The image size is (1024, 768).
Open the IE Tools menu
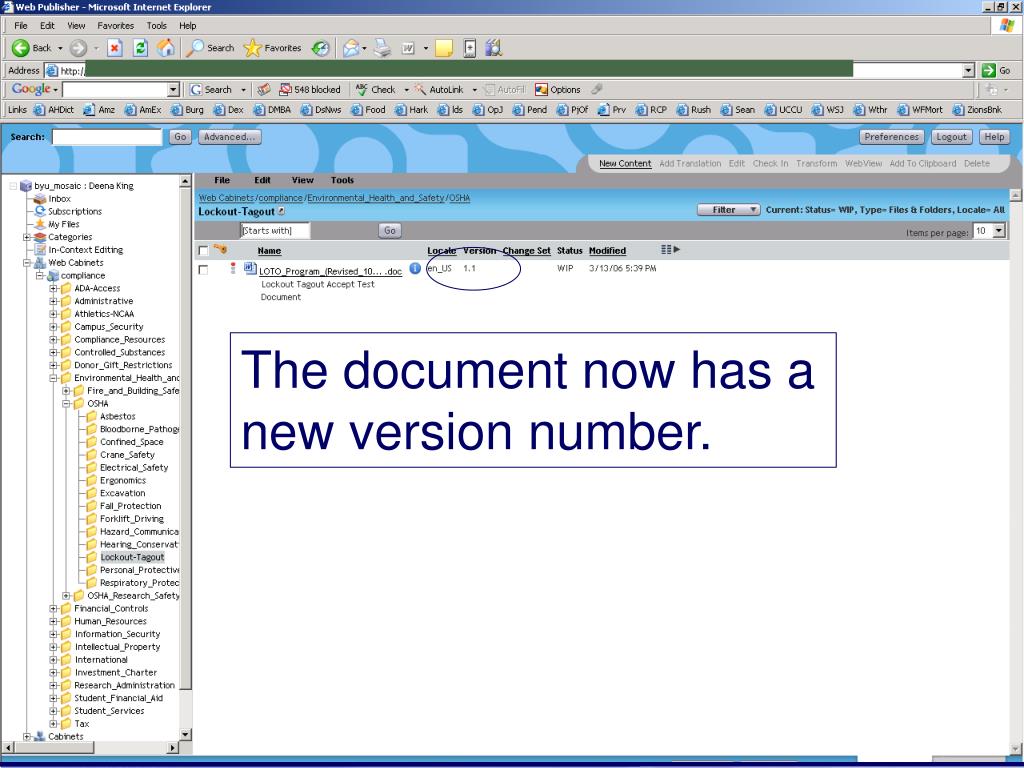157,25
